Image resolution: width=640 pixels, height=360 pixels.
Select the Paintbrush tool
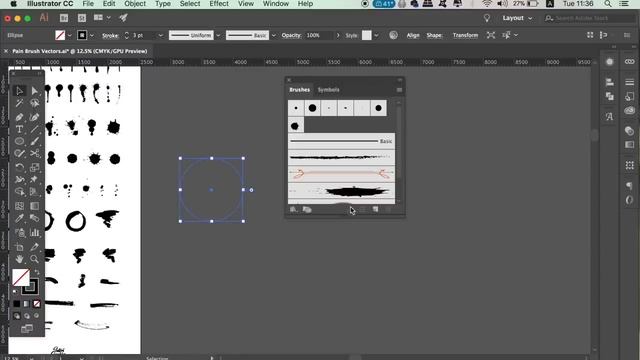(35, 141)
